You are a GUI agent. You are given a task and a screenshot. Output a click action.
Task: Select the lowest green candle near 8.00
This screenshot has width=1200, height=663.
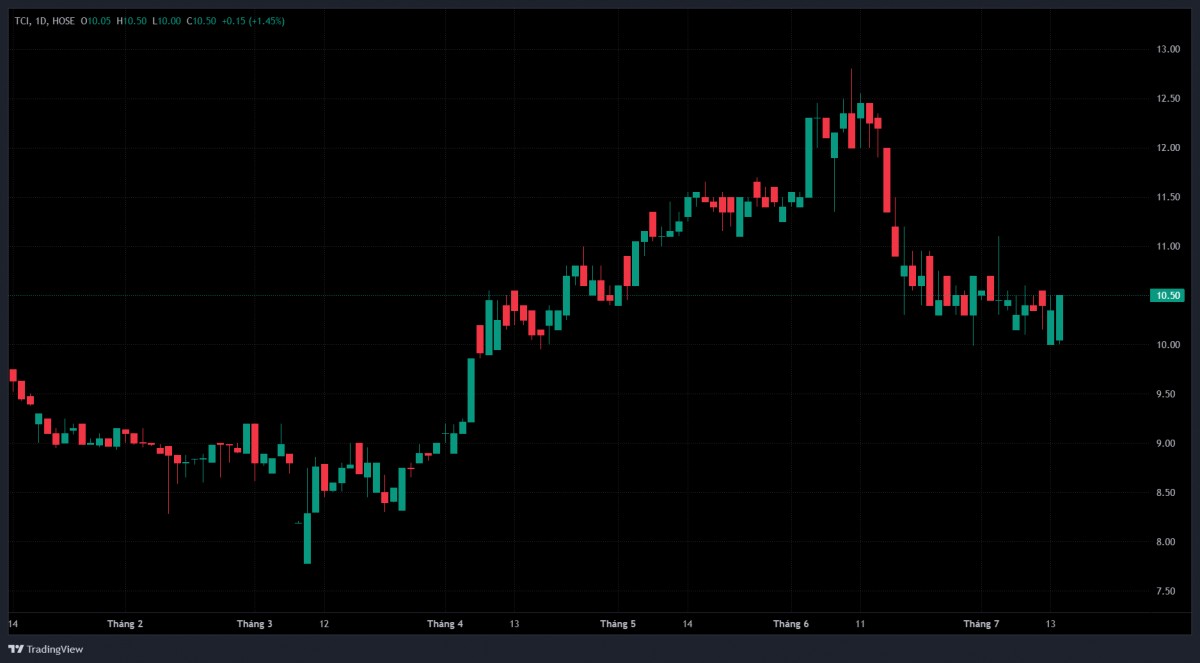307,538
